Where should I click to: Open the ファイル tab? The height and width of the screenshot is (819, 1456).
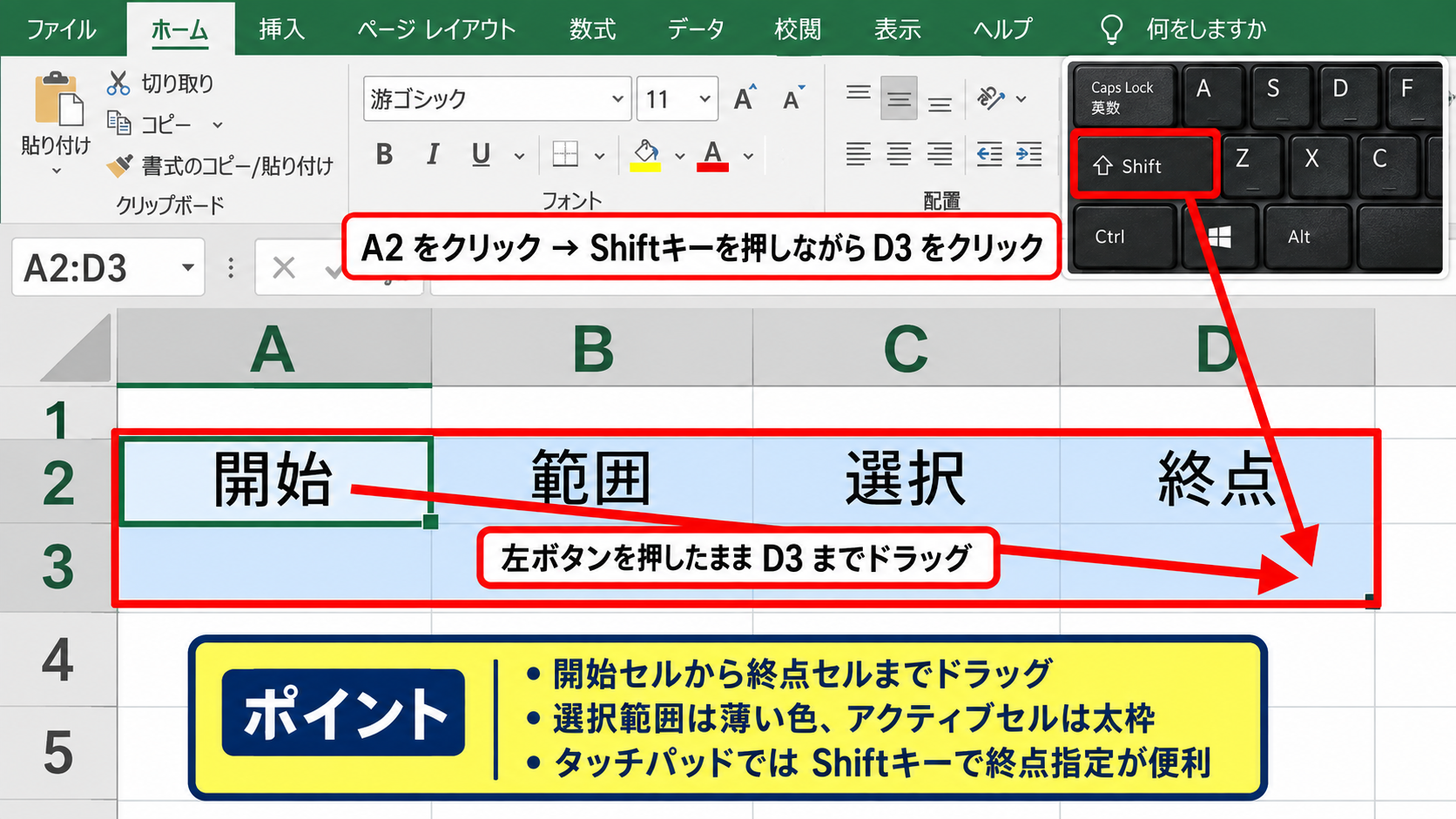click(x=61, y=30)
